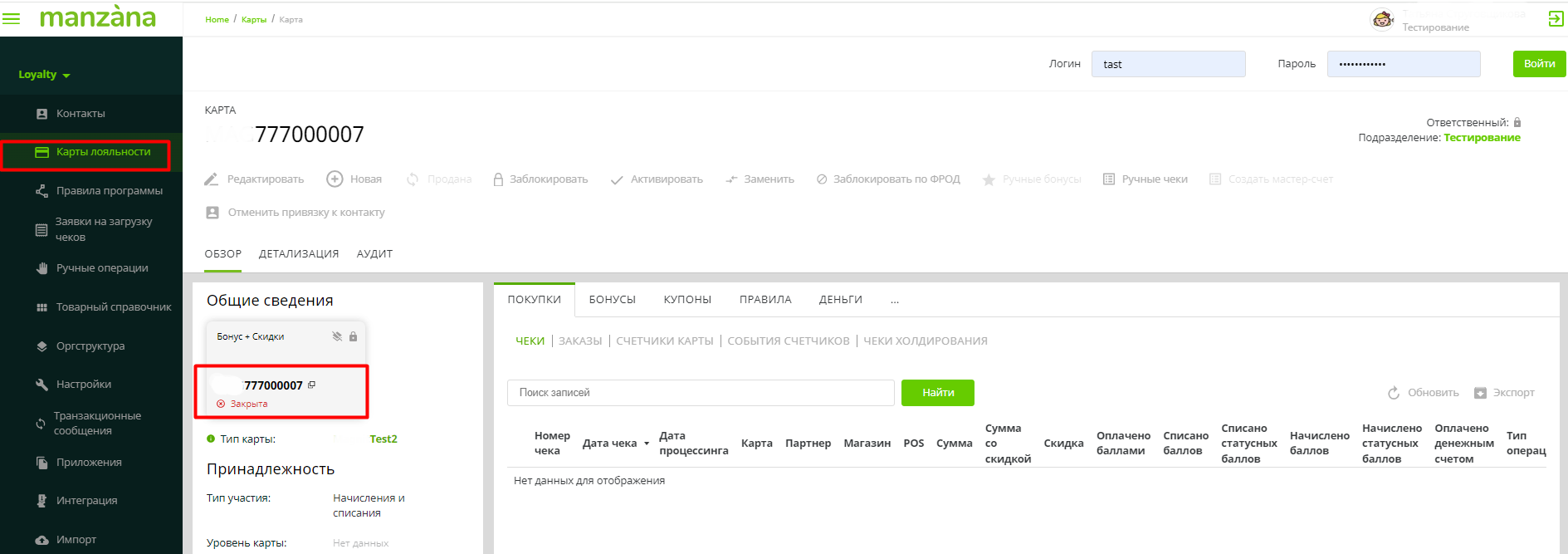1568x554 pixels.
Task: Open Контакты in the sidebar
Action: (x=81, y=114)
